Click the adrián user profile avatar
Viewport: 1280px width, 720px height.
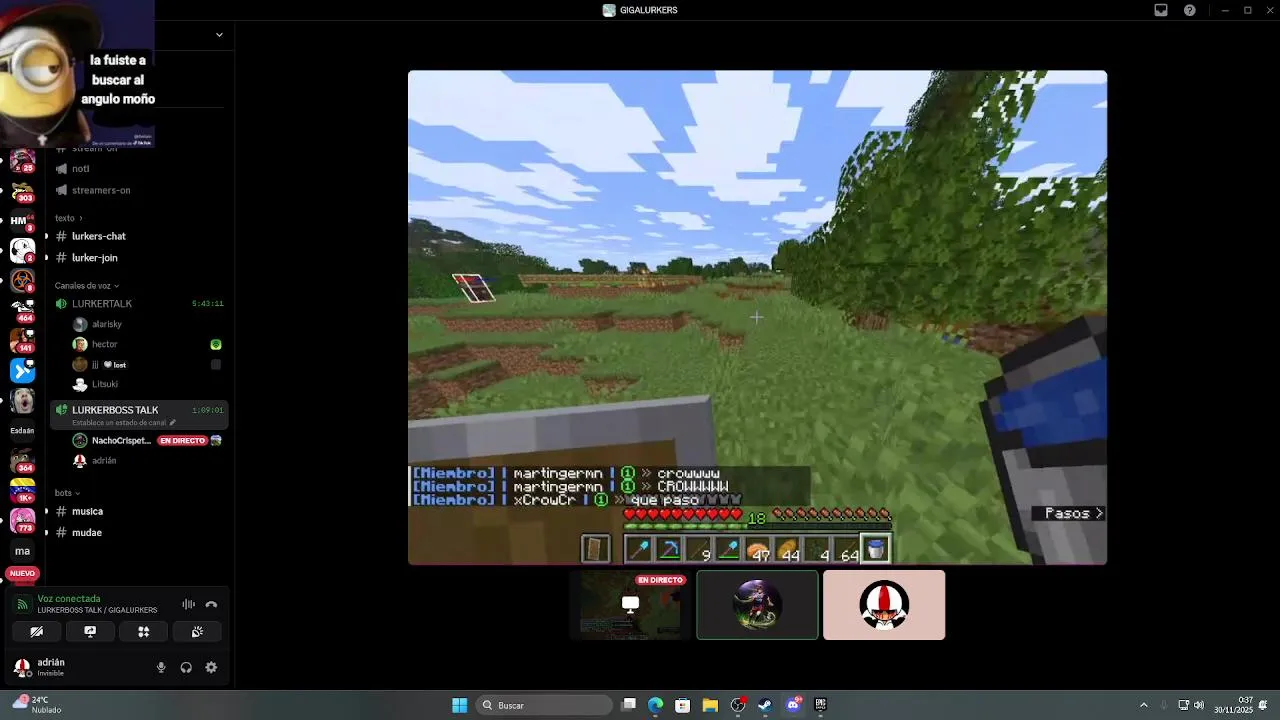pyautogui.click(x=22, y=667)
